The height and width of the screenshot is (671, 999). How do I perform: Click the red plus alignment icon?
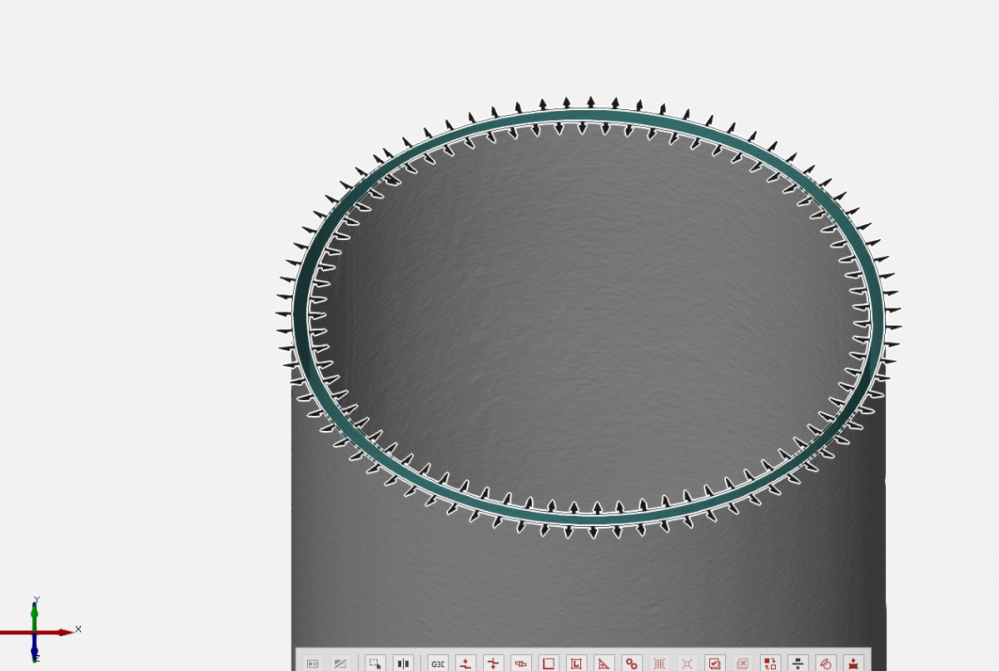pos(492,660)
